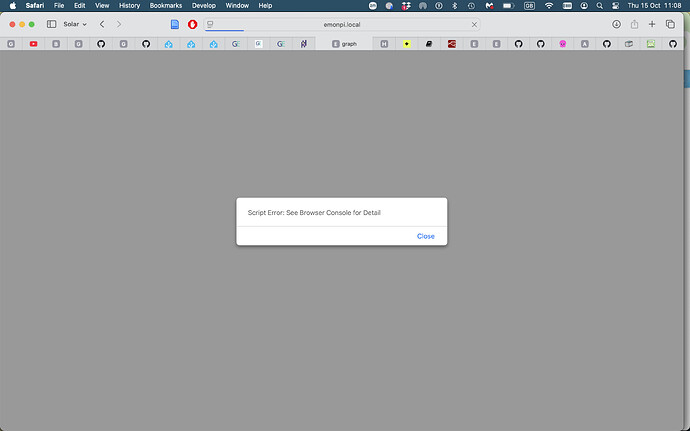This screenshot has width=690, height=431.
Task: Open the Solar tab group dropdown
Action: tap(75, 24)
